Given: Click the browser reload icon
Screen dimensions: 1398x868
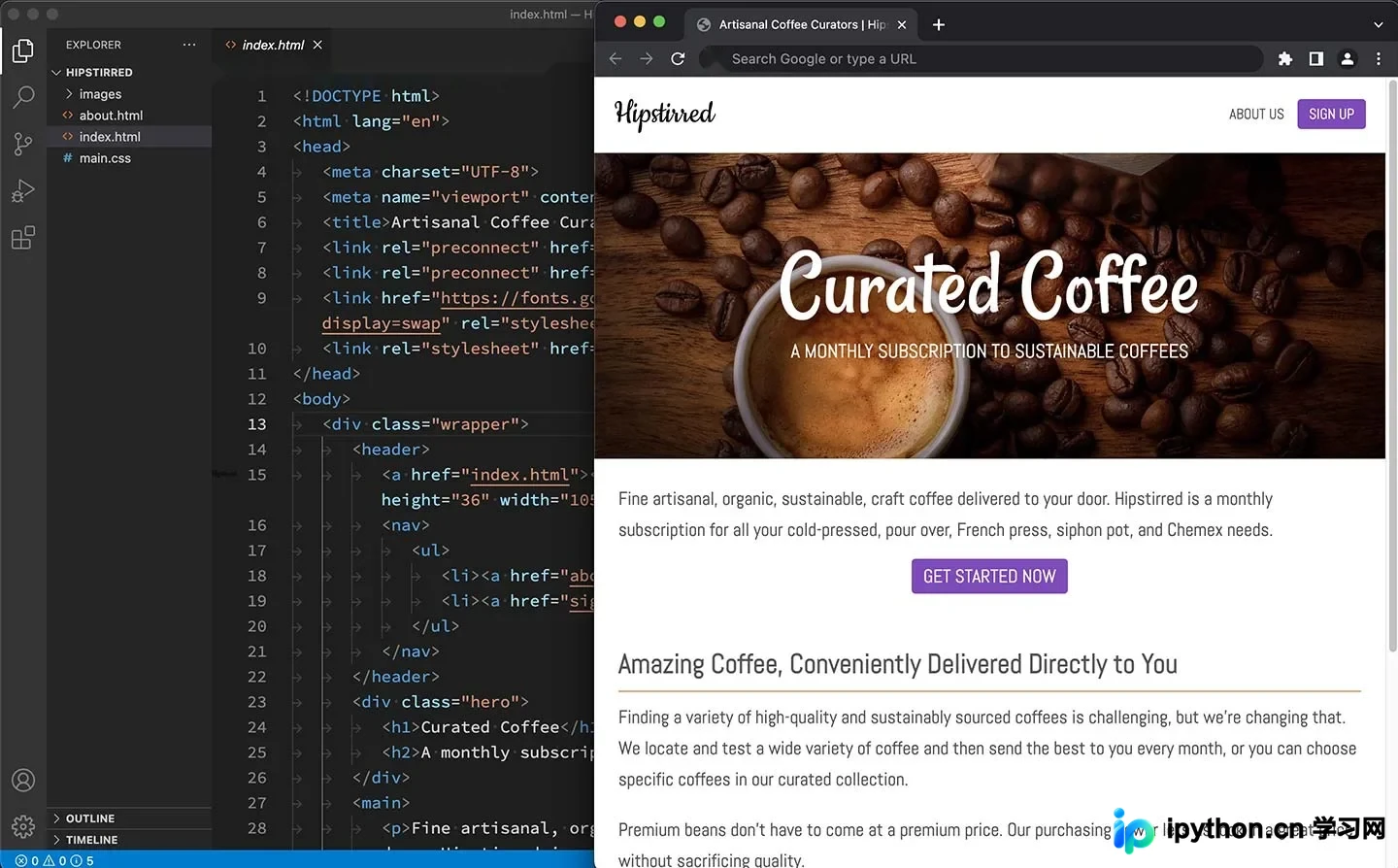Looking at the screenshot, I should pyautogui.click(x=678, y=58).
